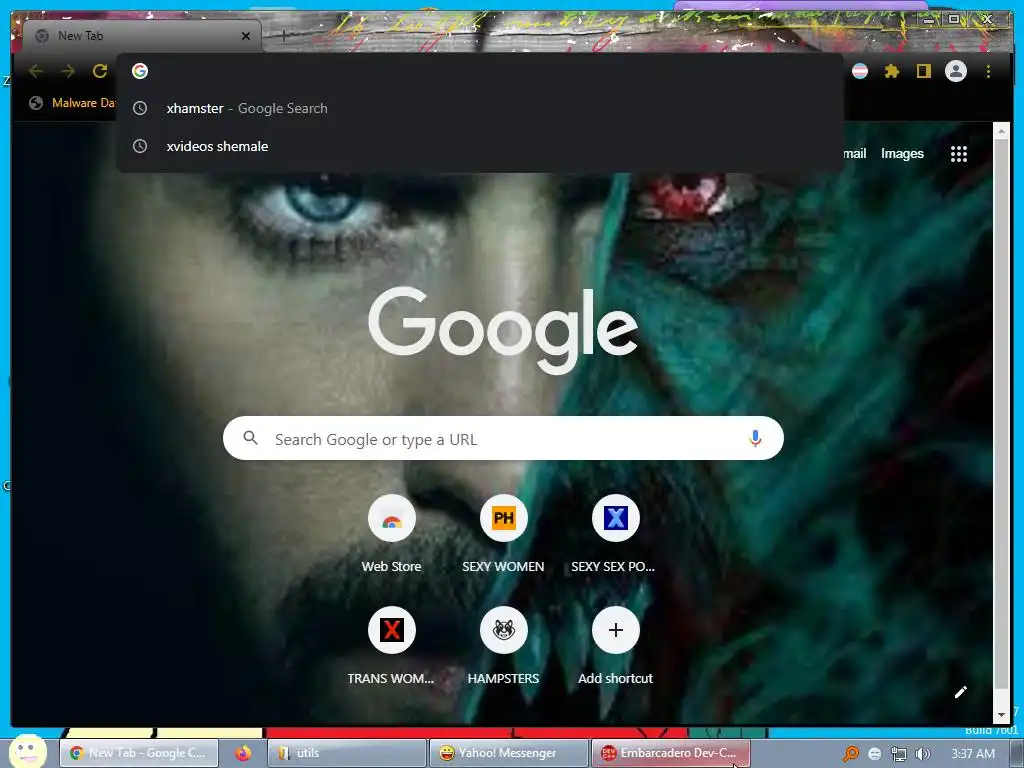
Task: Open the network tray icon
Action: point(899,754)
